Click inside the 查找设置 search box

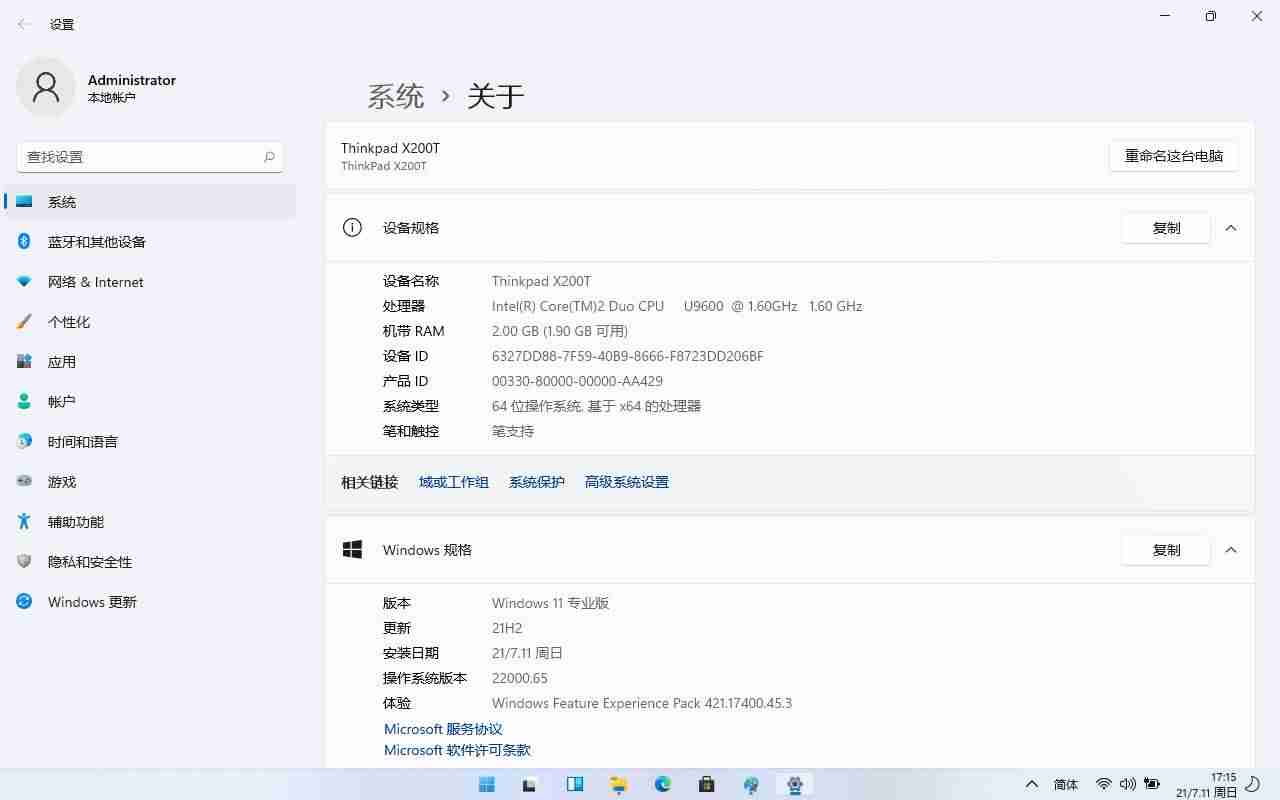(x=150, y=157)
